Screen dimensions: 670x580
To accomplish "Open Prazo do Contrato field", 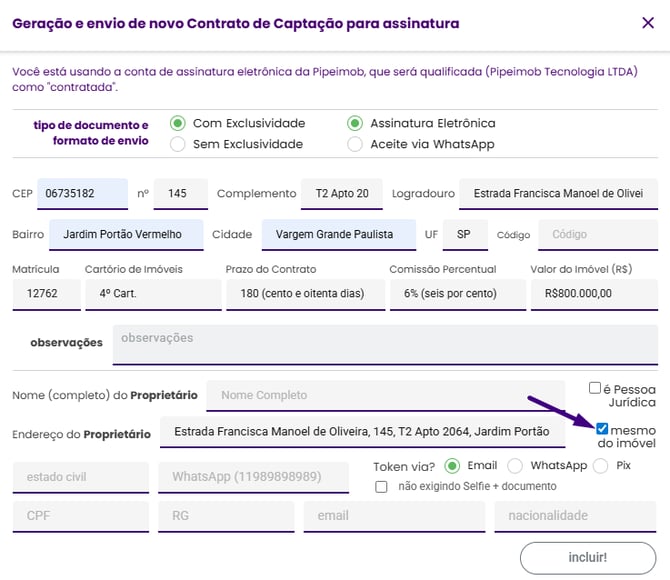I will coord(305,294).
